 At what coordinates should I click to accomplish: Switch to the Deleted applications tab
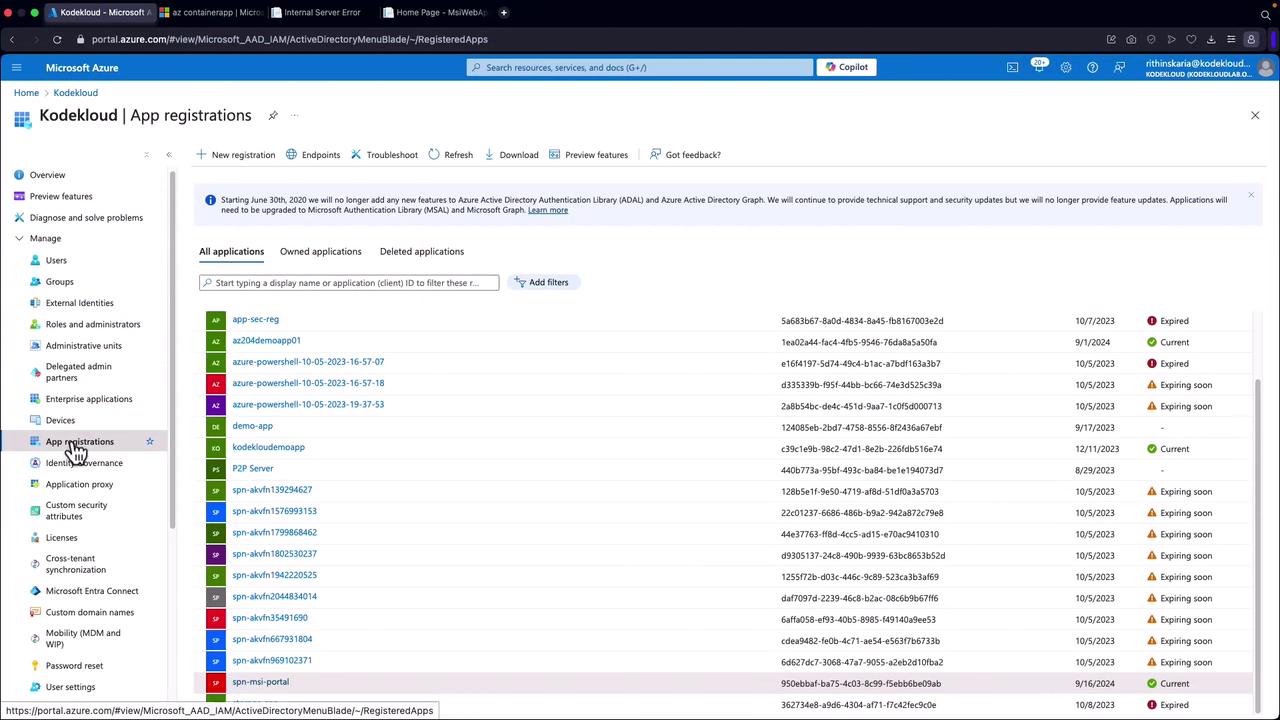point(422,251)
